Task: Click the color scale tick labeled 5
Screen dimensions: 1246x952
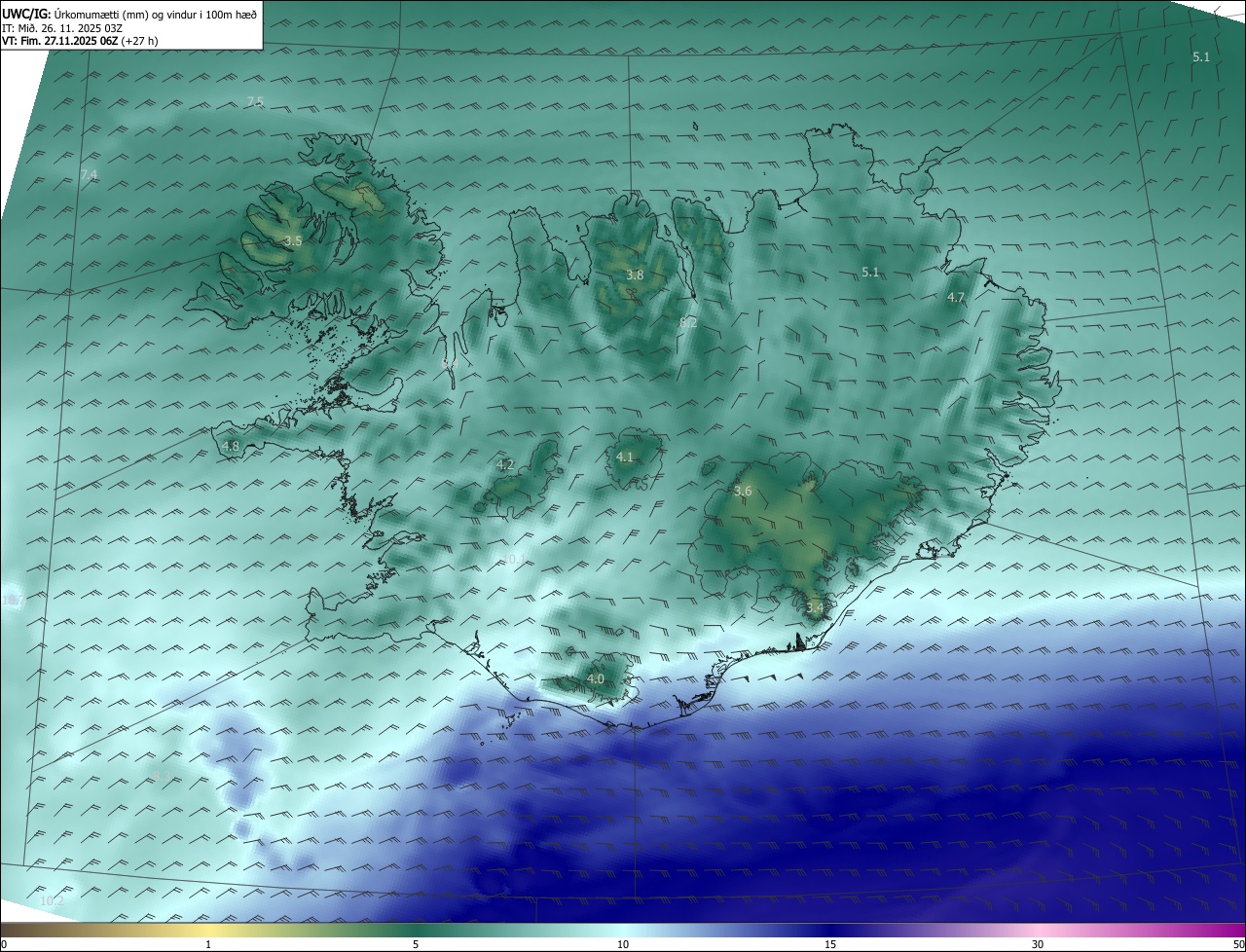Action: click(416, 944)
